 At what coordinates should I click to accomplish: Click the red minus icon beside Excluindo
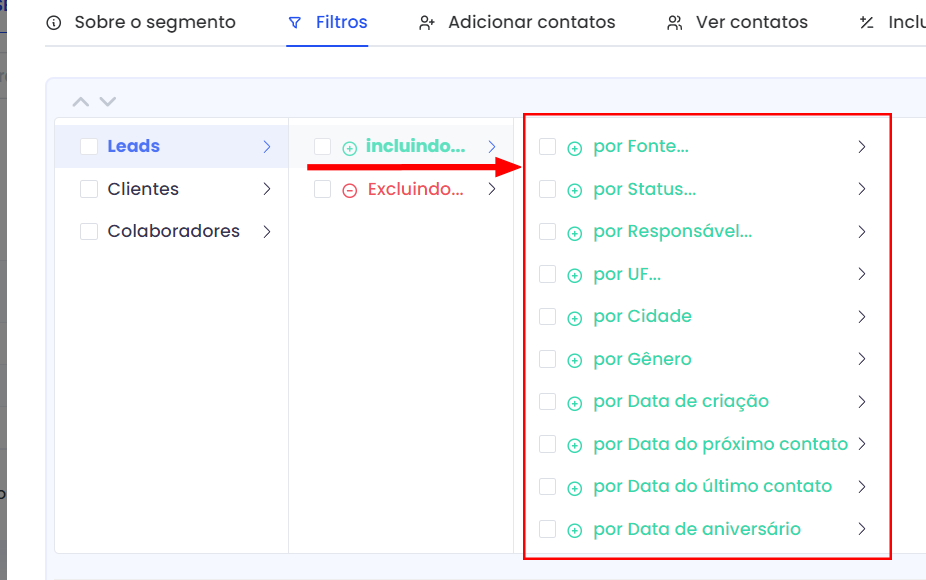pyautogui.click(x=349, y=190)
